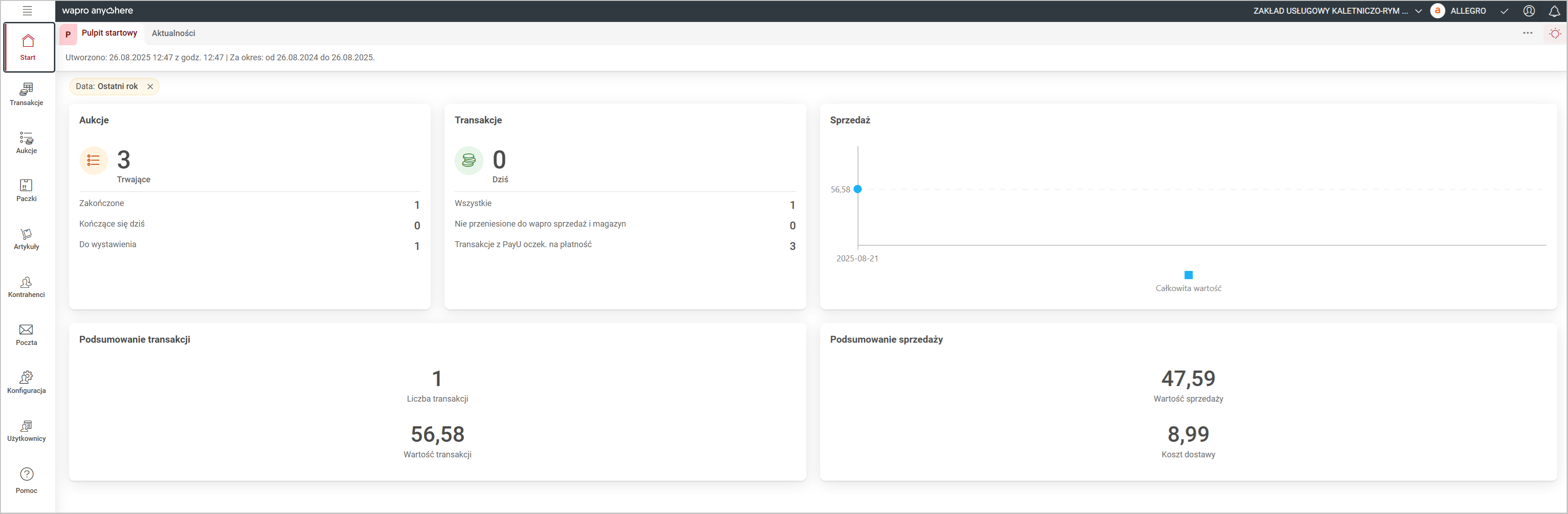1568x514 pixels.
Task: Expand the ALLEGRO account dropdown chevron
Action: pos(1504,11)
